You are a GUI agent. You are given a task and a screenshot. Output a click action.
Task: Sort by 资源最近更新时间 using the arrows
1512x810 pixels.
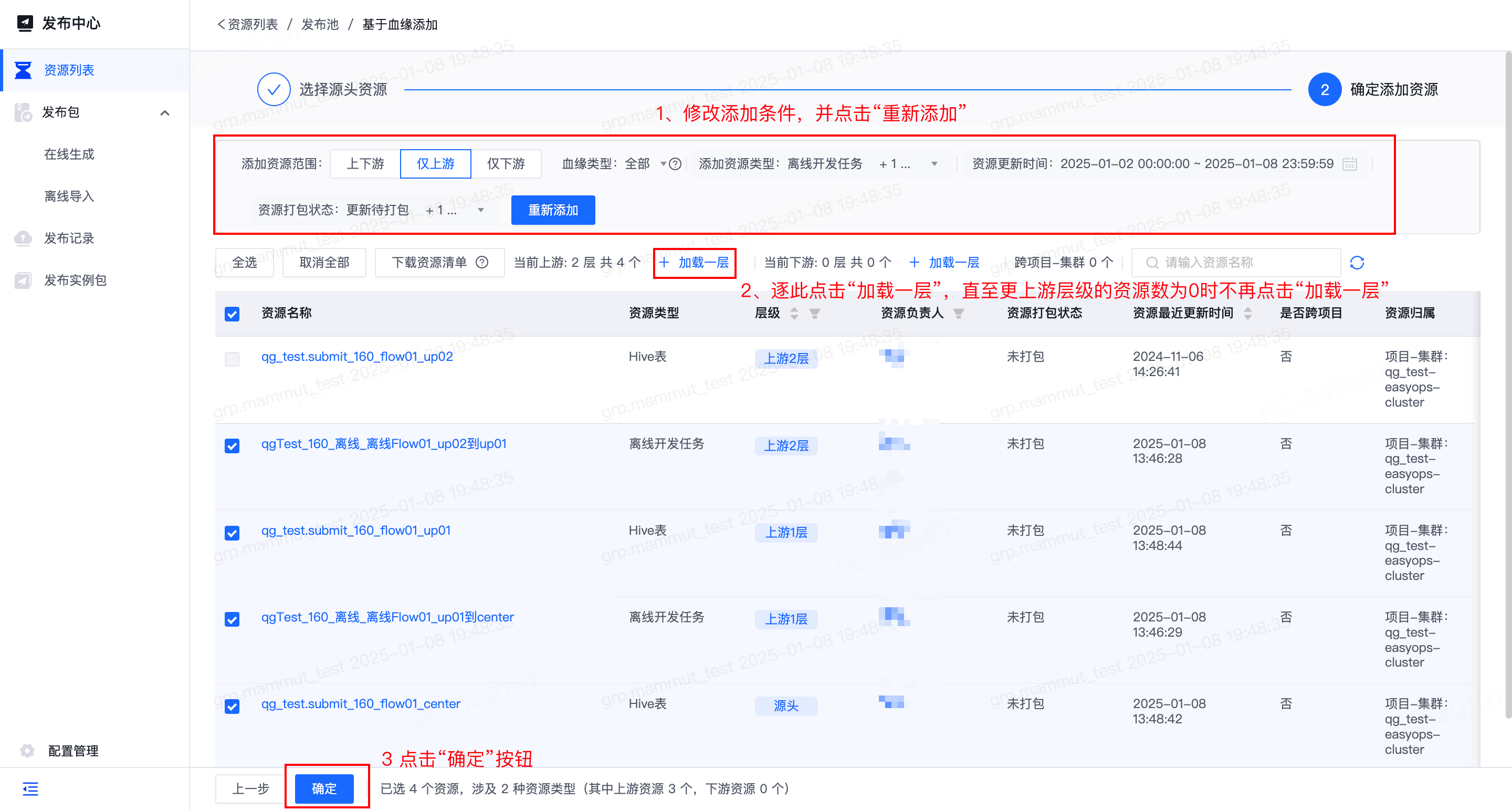pyautogui.click(x=1248, y=313)
